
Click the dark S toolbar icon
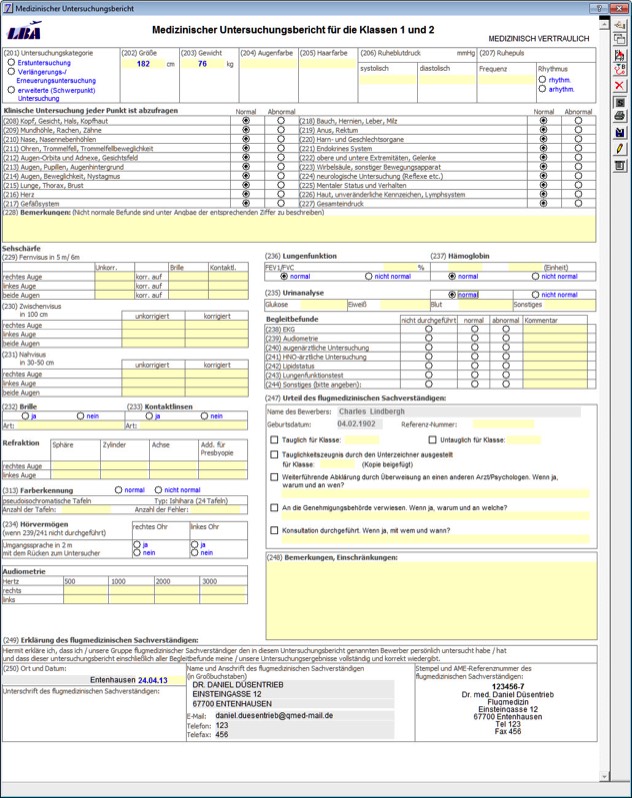pos(619,102)
